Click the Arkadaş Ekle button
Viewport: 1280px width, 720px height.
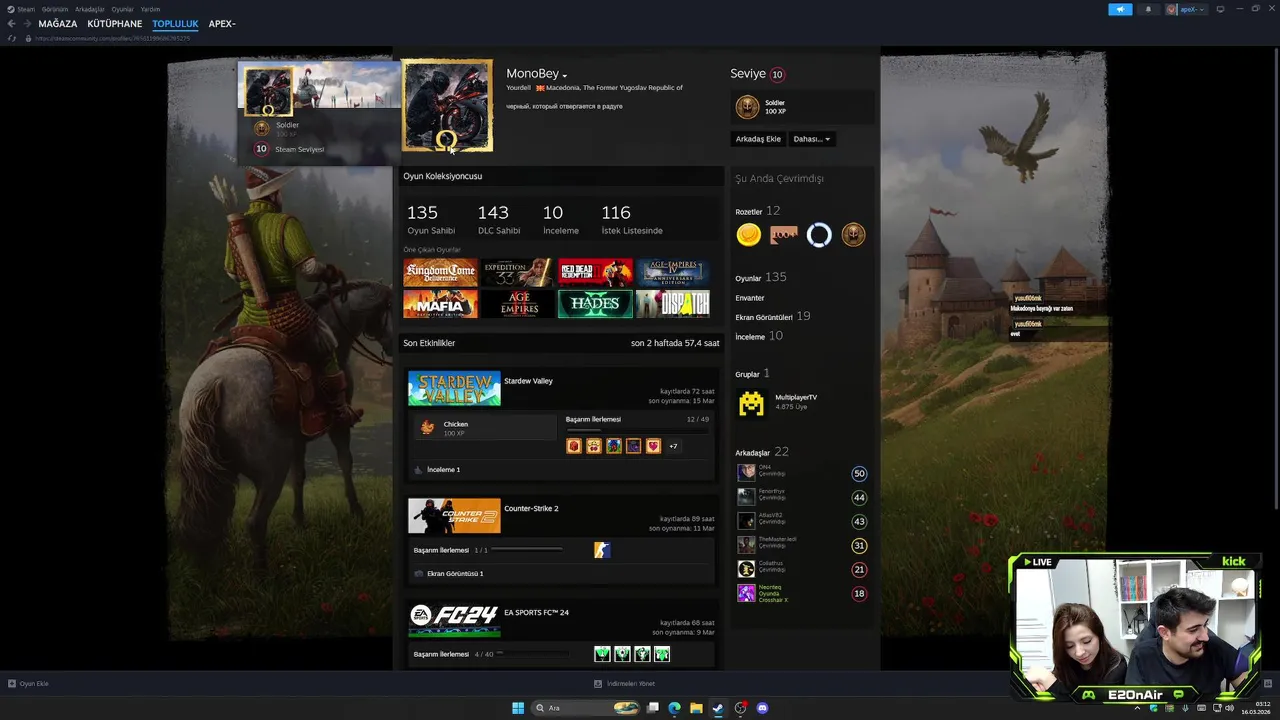pyautogui.click(x=758, y=139)
